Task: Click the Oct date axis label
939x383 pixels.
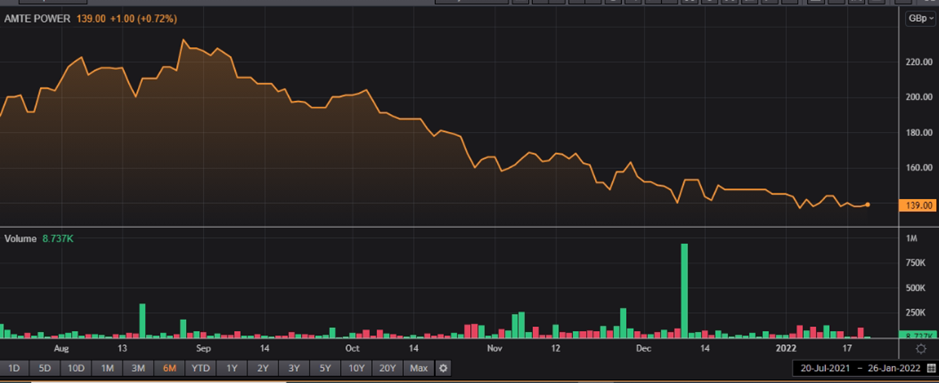Action: pyautogui.click(x=352, y=348)
